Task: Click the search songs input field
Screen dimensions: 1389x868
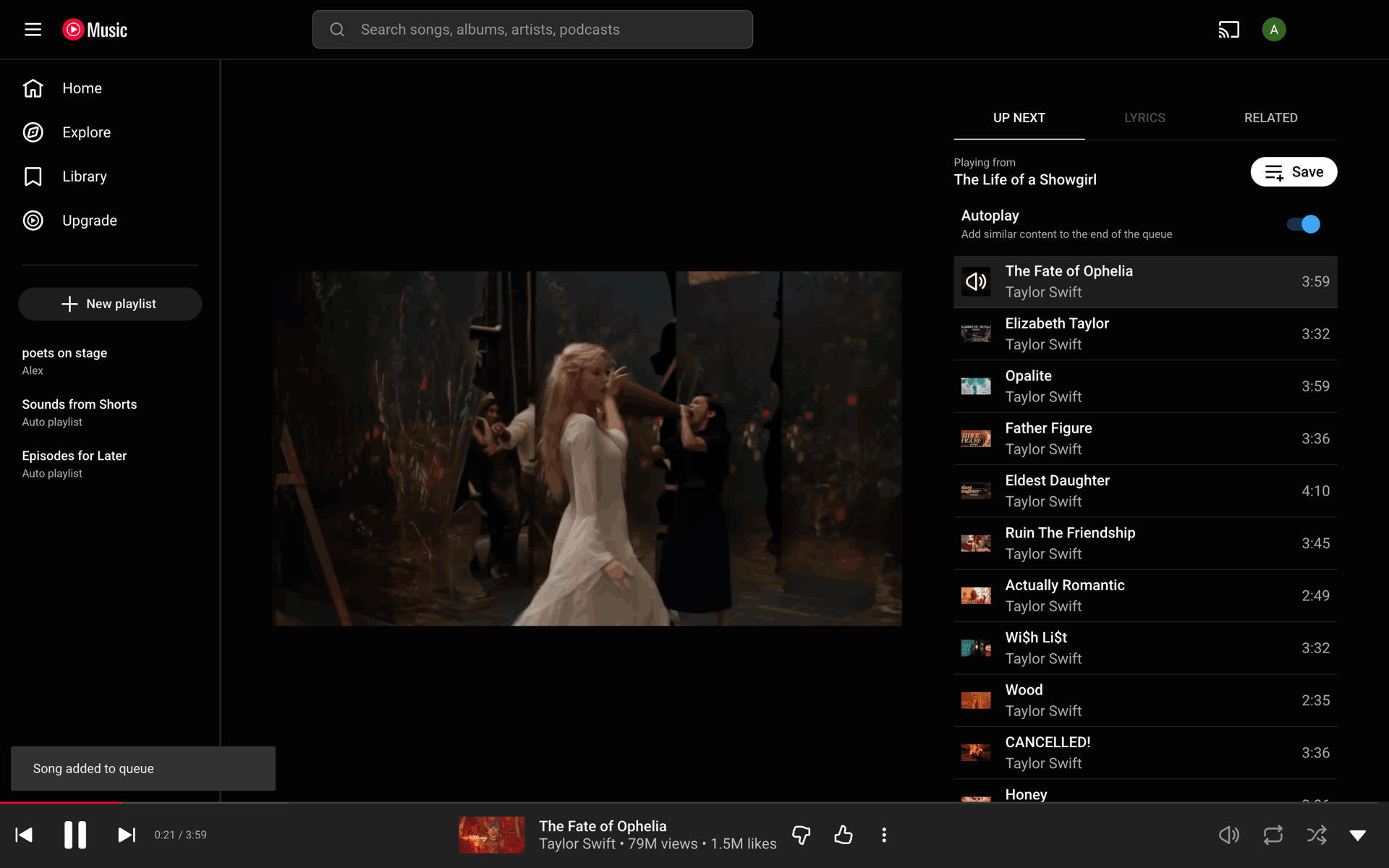Action: point(532,30)
